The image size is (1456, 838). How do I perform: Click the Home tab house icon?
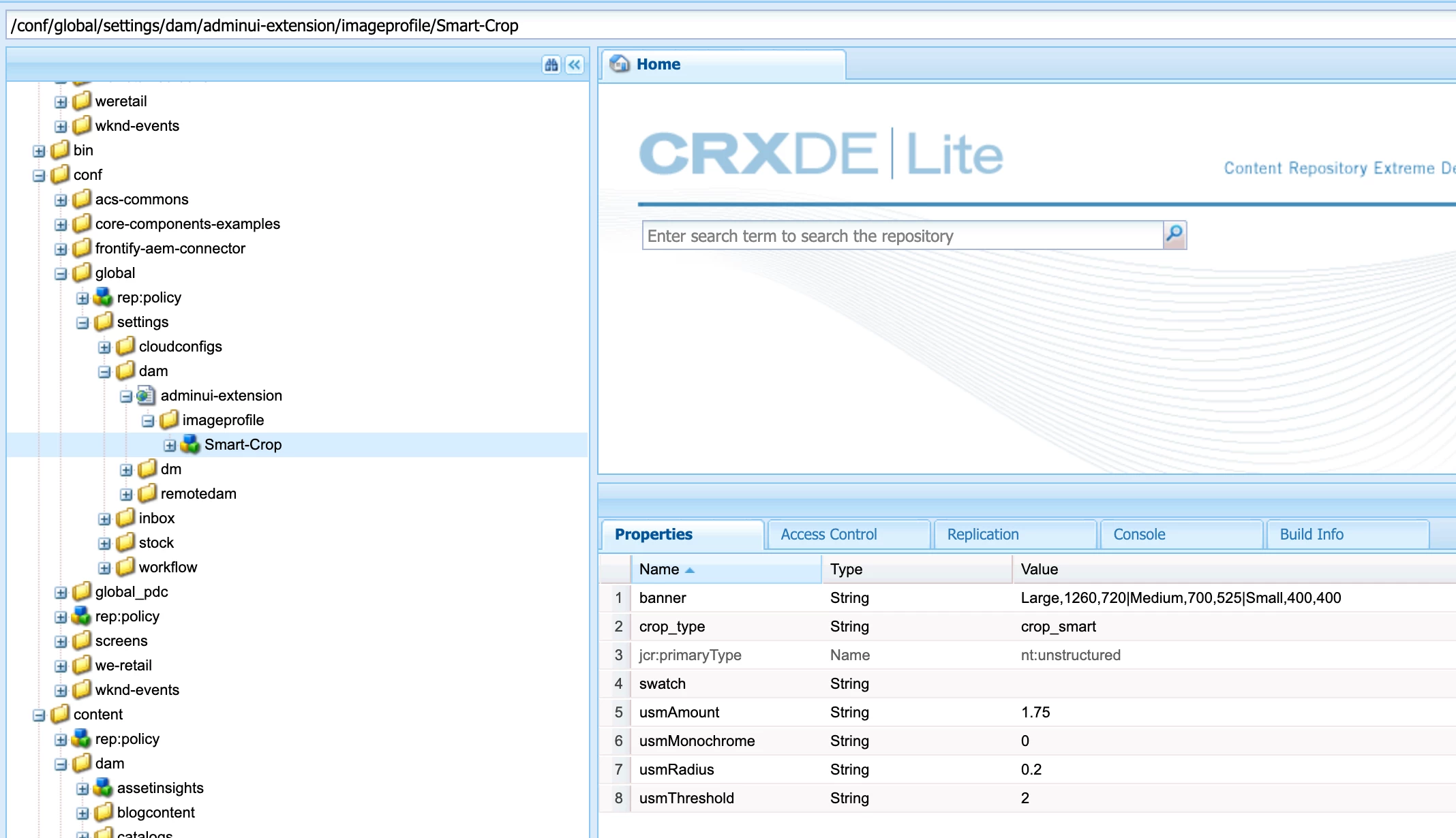point(620,64)
